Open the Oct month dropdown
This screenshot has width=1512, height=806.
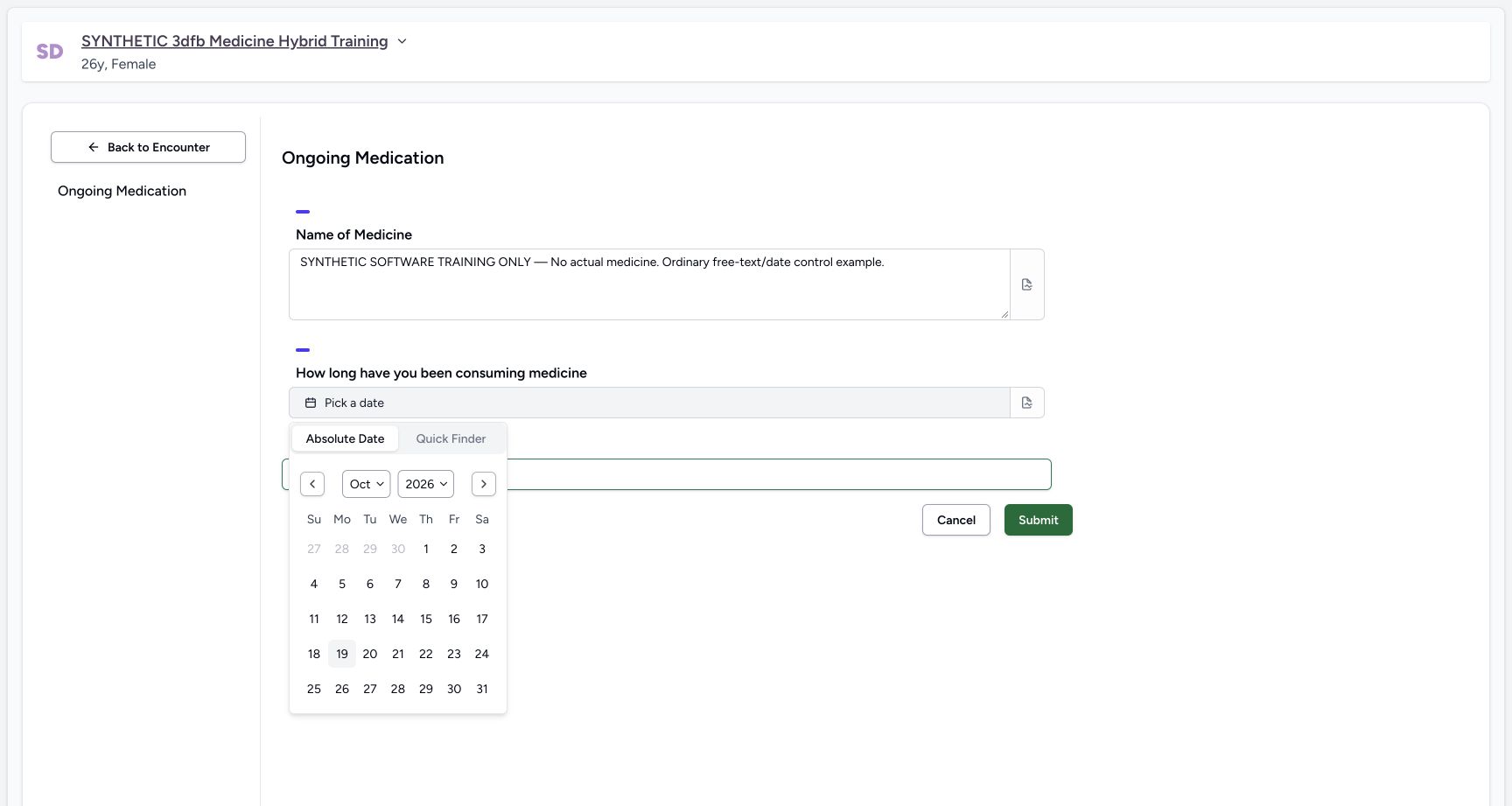click(x=366, y=484)
